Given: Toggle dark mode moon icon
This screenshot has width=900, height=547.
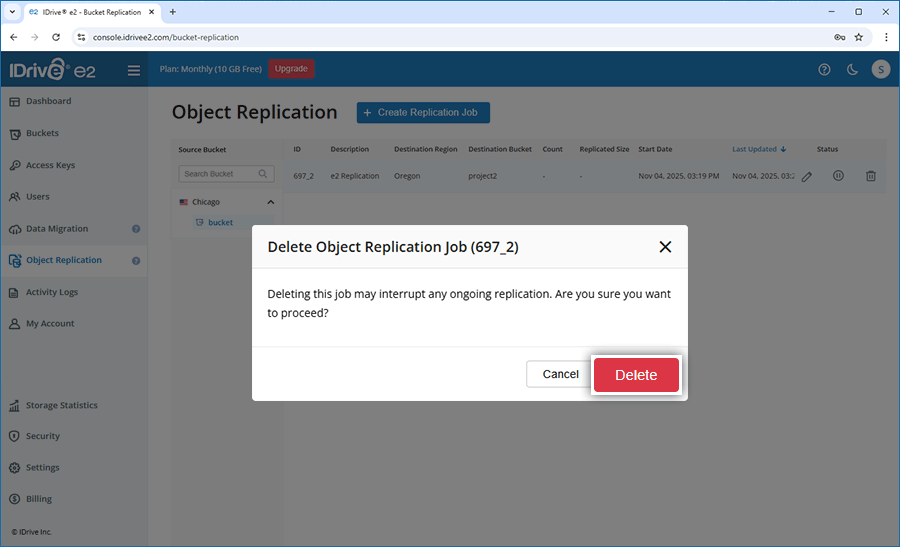Looking at the screenshot, I should 852,69.
